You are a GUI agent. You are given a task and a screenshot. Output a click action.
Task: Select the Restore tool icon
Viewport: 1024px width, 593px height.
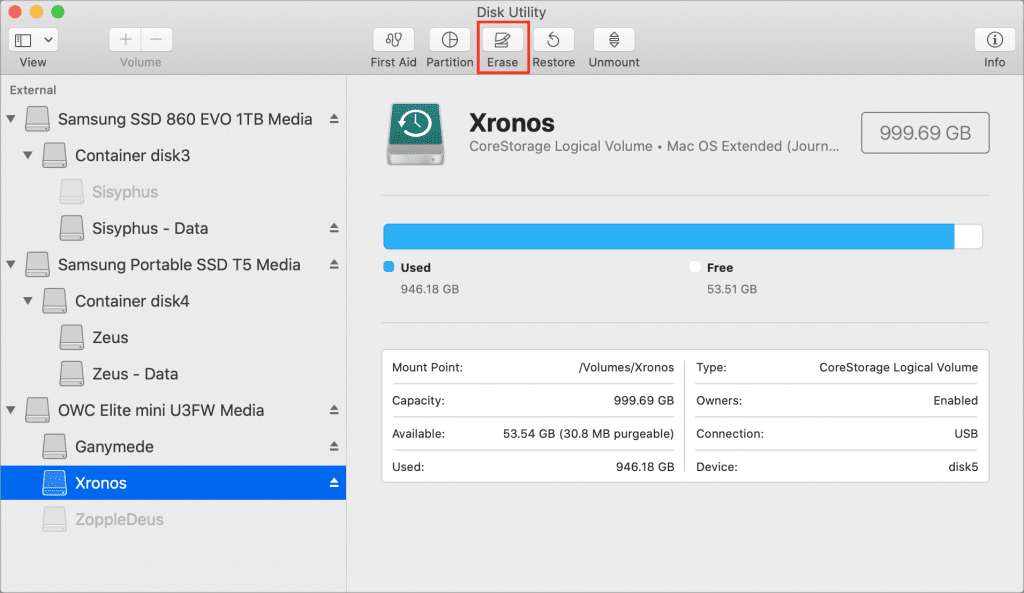553,40
